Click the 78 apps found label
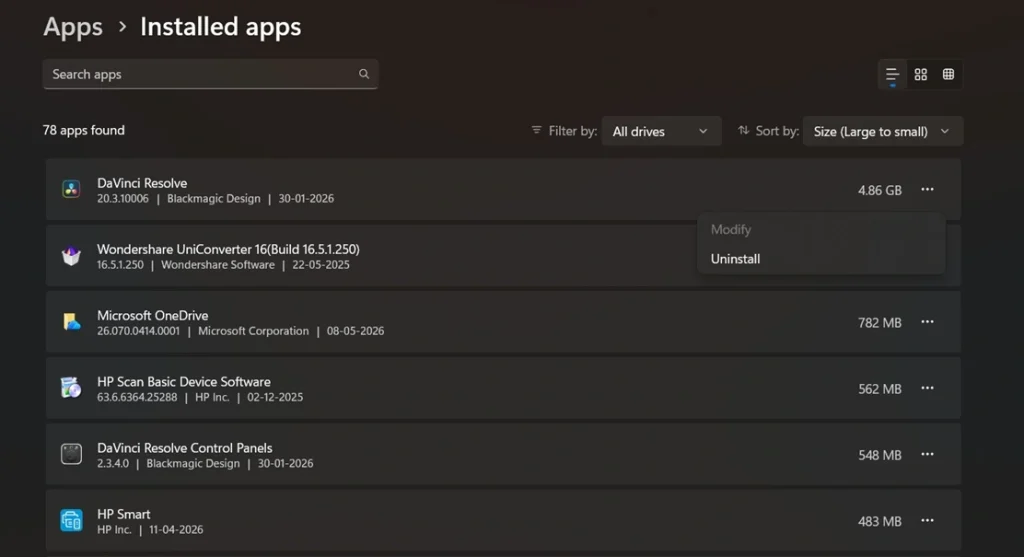This screenshot has width=1024, height=557. (x=84, y=130)
